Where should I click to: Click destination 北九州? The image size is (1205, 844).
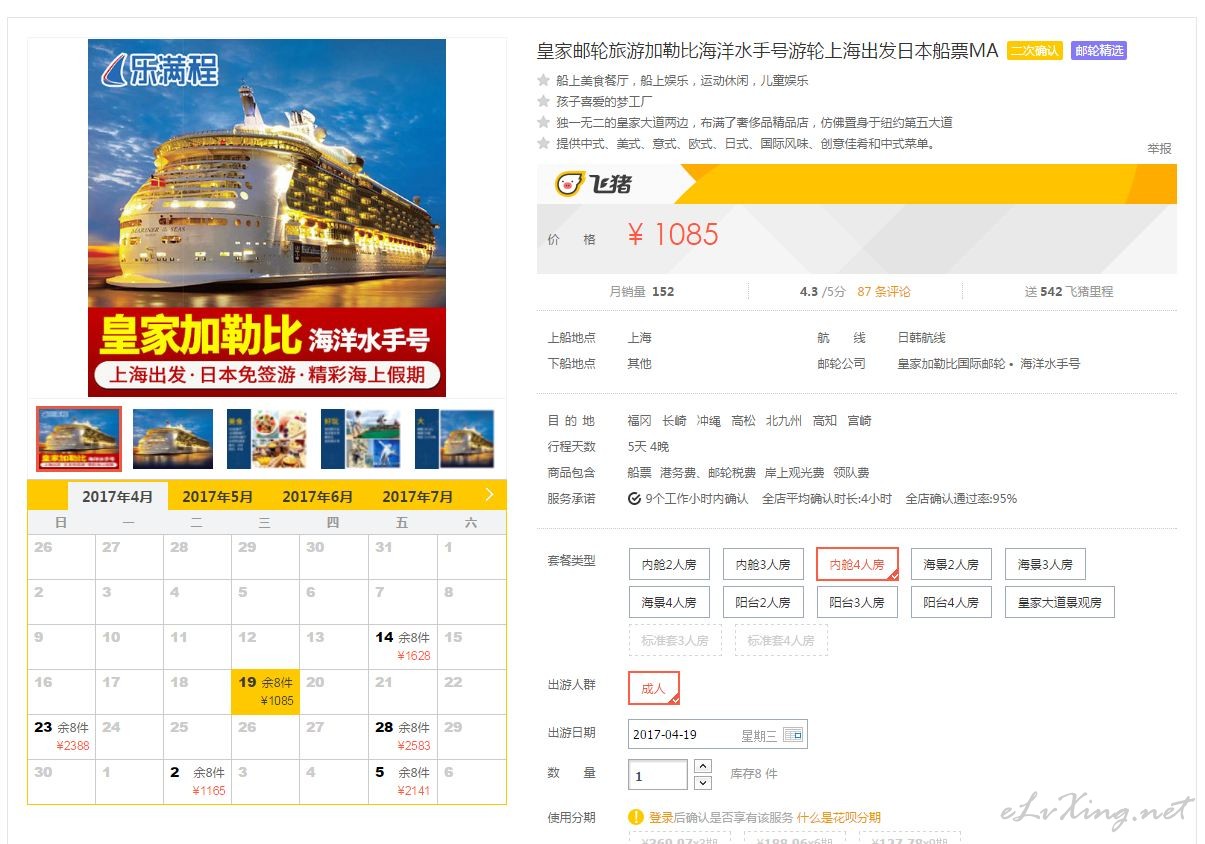point(783,420)
